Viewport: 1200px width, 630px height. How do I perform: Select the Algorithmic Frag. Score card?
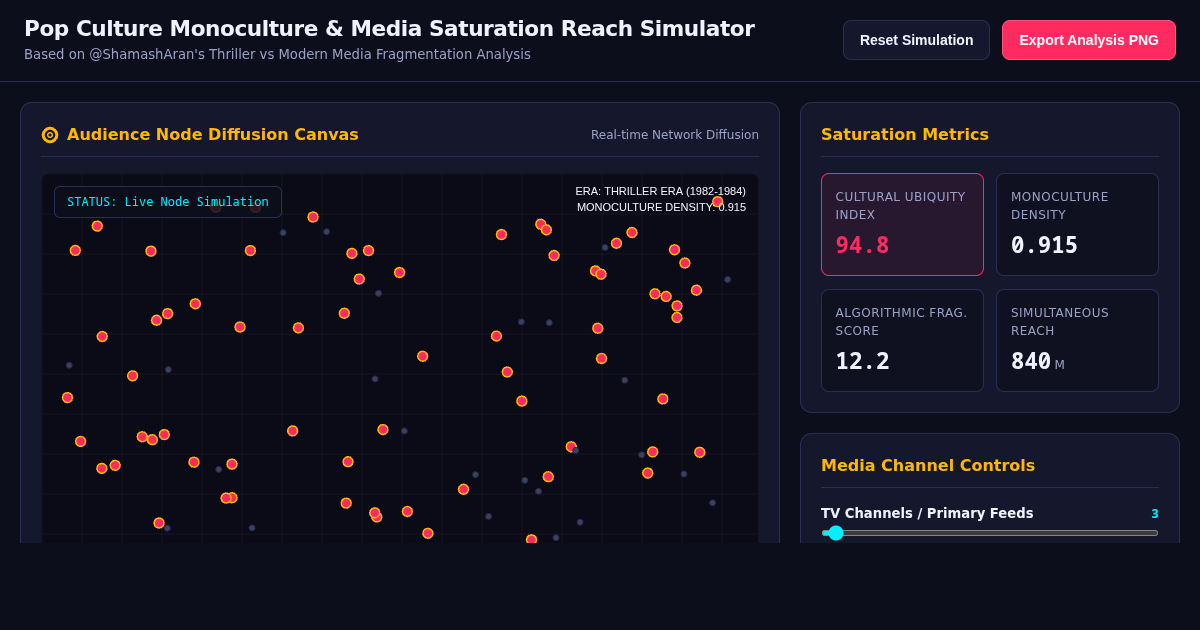click(902, 340)
